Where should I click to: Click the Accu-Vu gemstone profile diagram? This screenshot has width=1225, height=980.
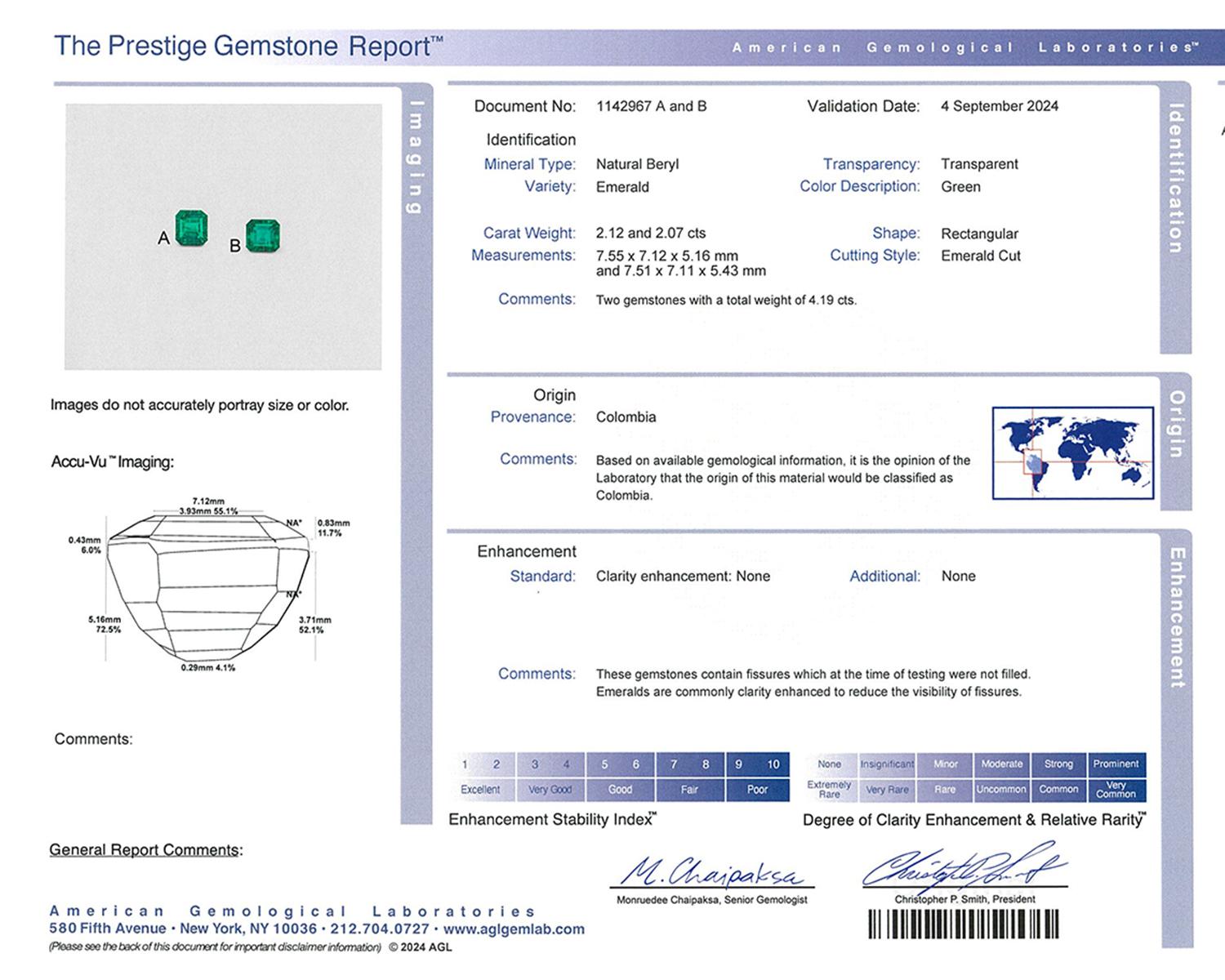pyautogui.click(x=208, y=586)
